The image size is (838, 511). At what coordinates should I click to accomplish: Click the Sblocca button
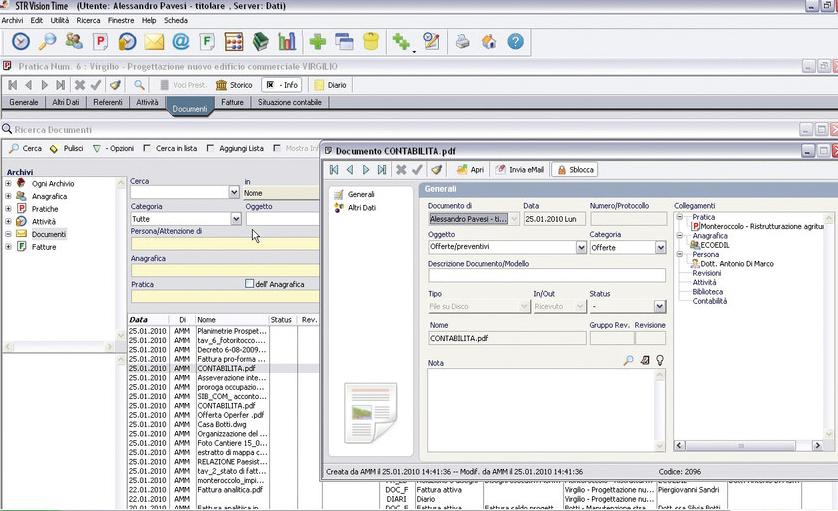575,170
